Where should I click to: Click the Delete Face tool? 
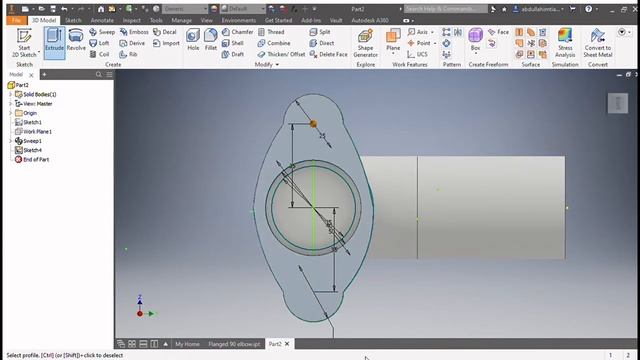coord(329,54)
